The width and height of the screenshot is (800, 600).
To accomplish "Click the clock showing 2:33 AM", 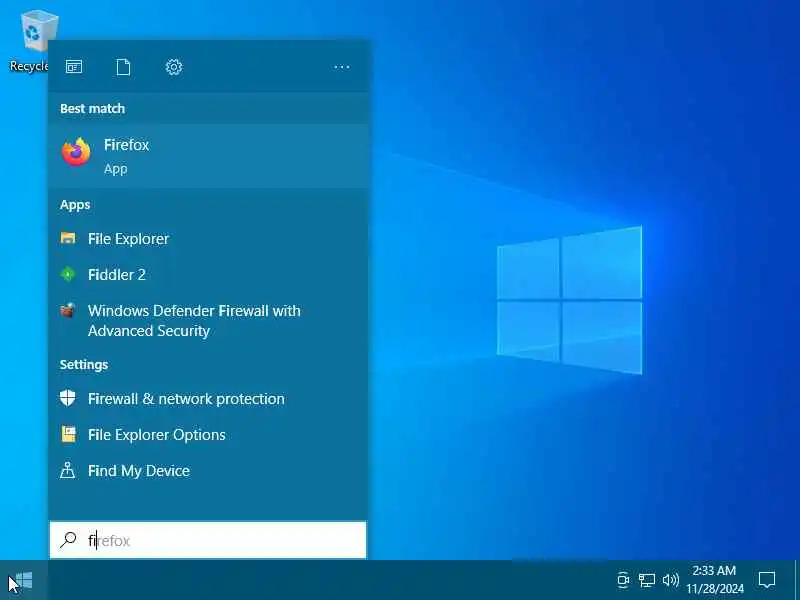I will tap(714, 580).
